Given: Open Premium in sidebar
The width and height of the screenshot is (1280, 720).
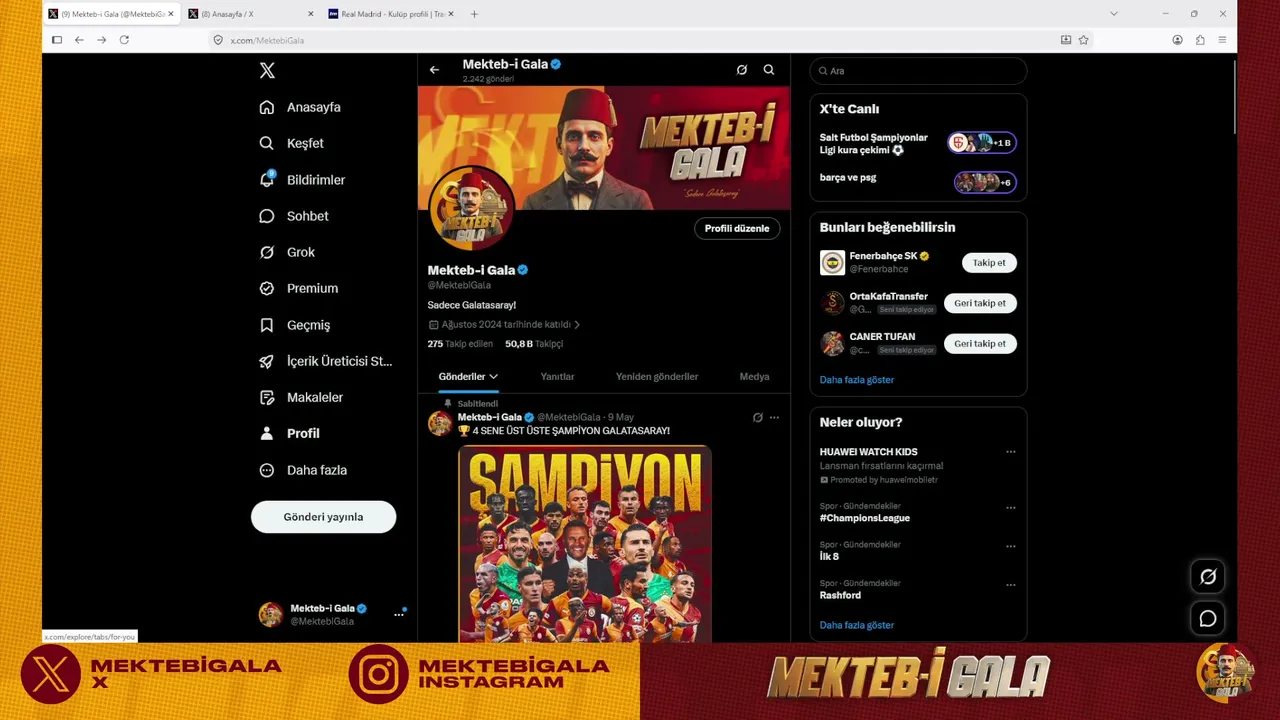Looking at the screenshot, I should [x=298, y=288].
